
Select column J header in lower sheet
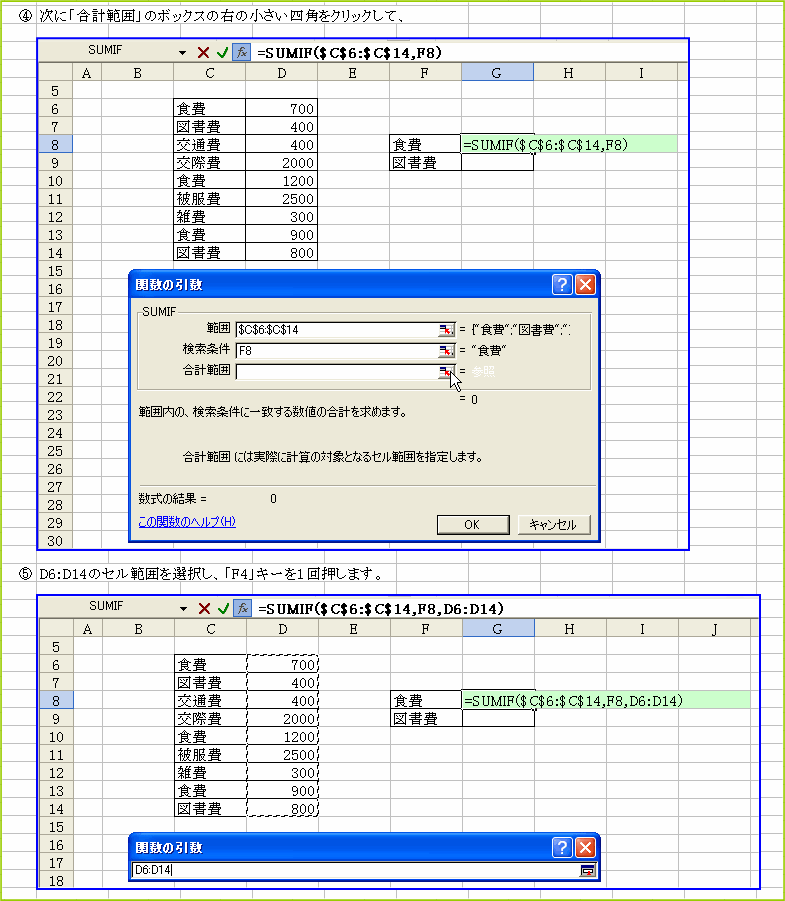coord(714,629)
